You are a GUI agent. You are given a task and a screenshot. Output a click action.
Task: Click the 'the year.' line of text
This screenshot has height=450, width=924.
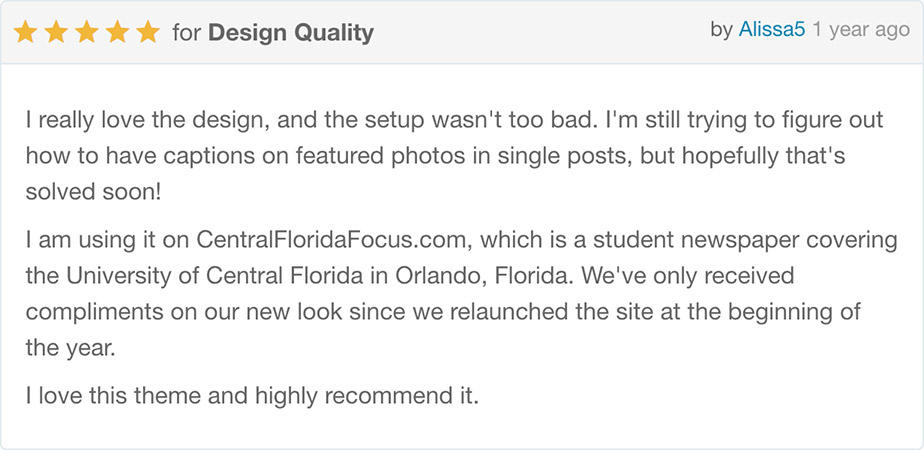pos(70,348)
